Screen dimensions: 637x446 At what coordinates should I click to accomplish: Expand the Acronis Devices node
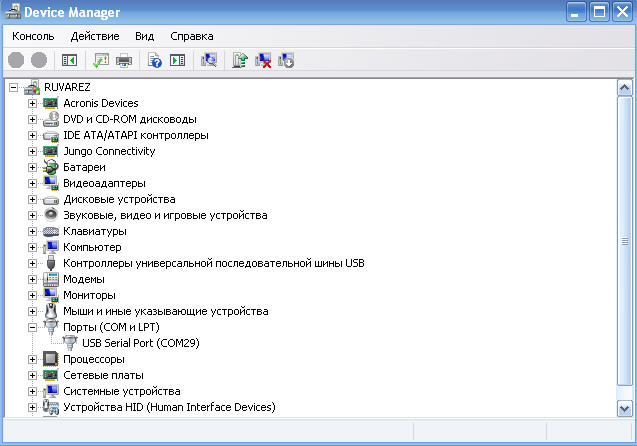[33, 103]
